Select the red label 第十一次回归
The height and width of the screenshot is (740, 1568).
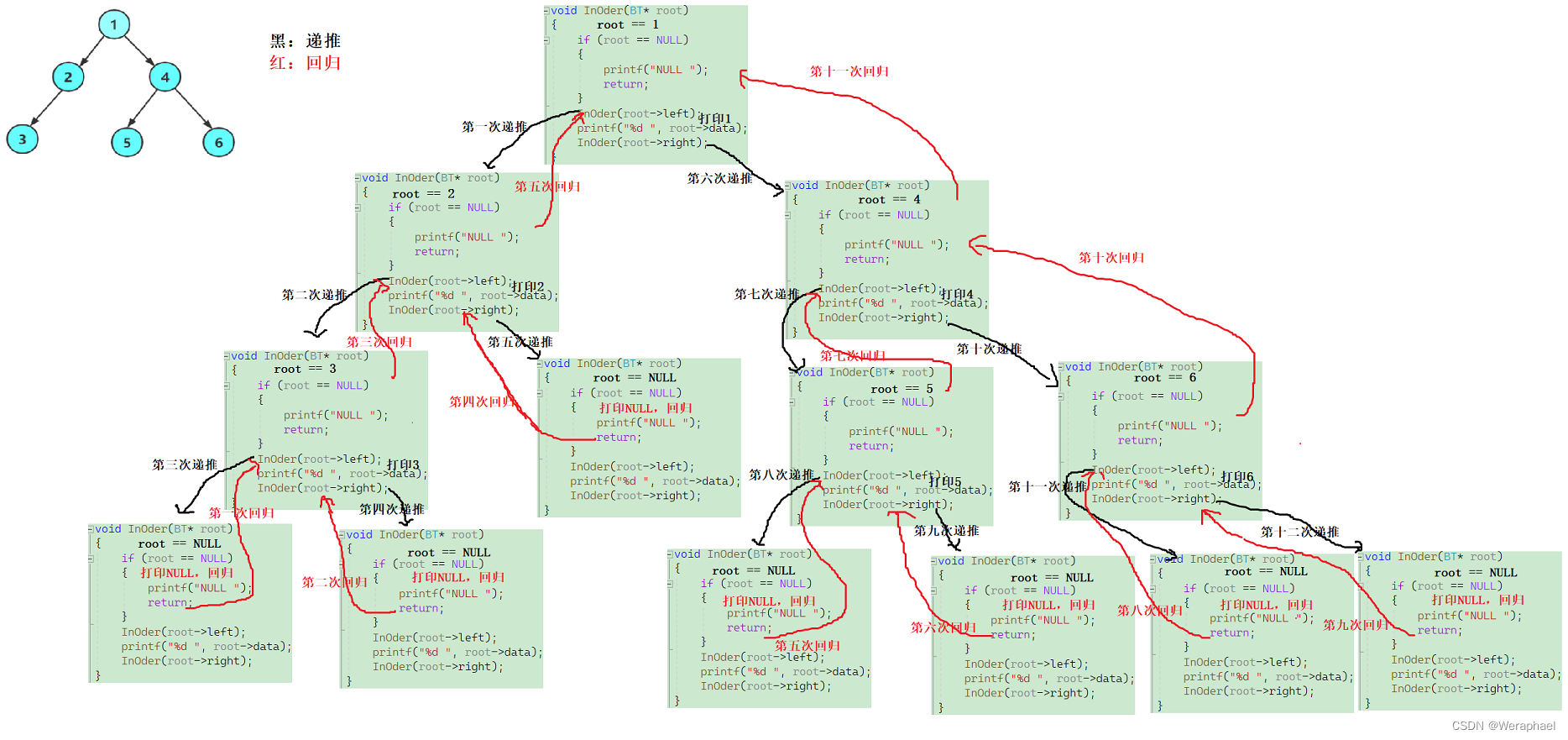pos(849,71)
